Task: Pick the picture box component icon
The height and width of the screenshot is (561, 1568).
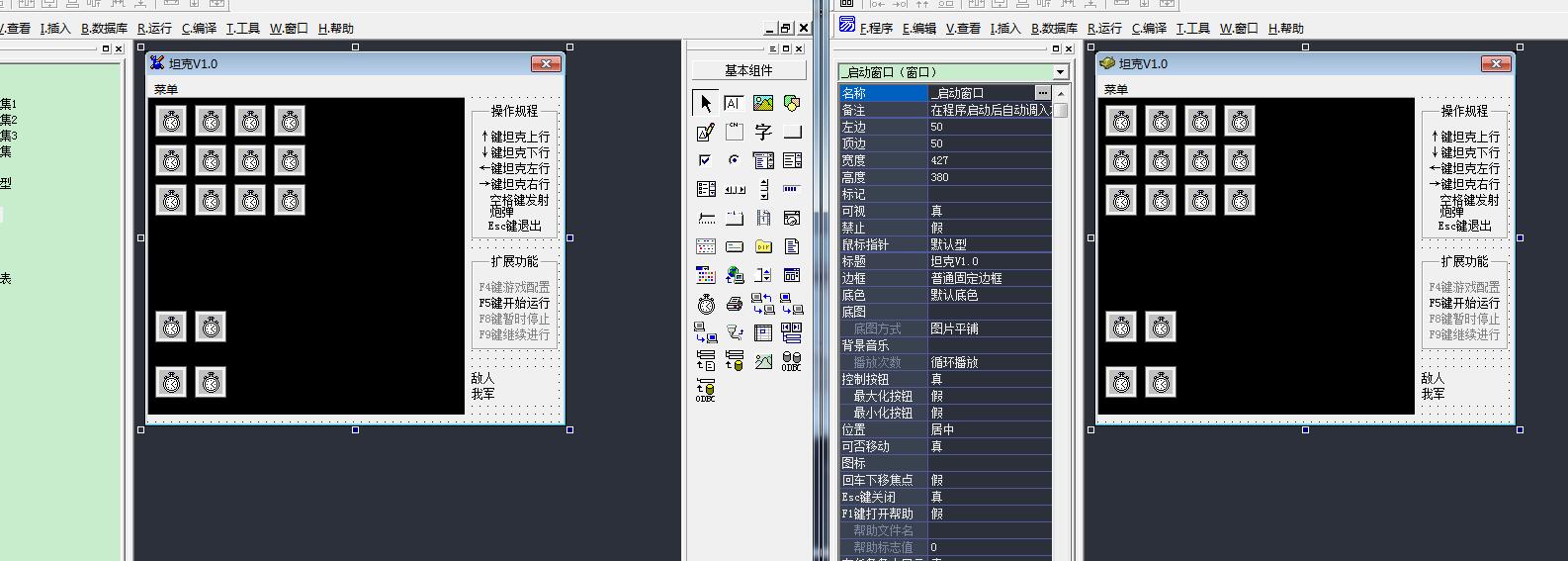Action: (763, 103)
